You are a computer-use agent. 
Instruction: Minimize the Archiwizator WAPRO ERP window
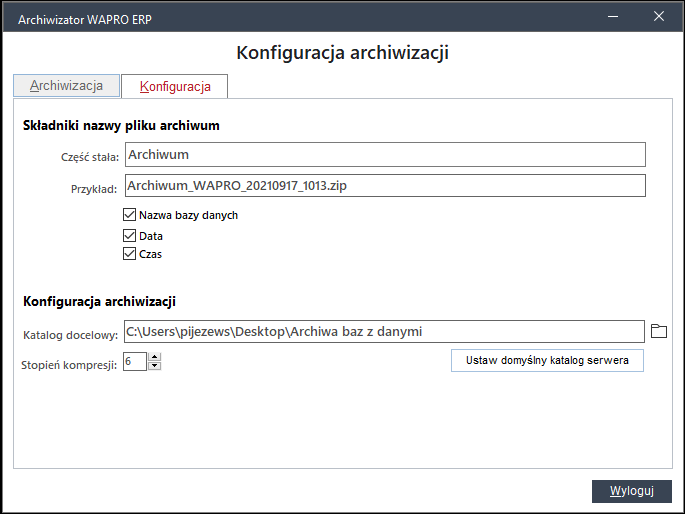tap(613, 17)
